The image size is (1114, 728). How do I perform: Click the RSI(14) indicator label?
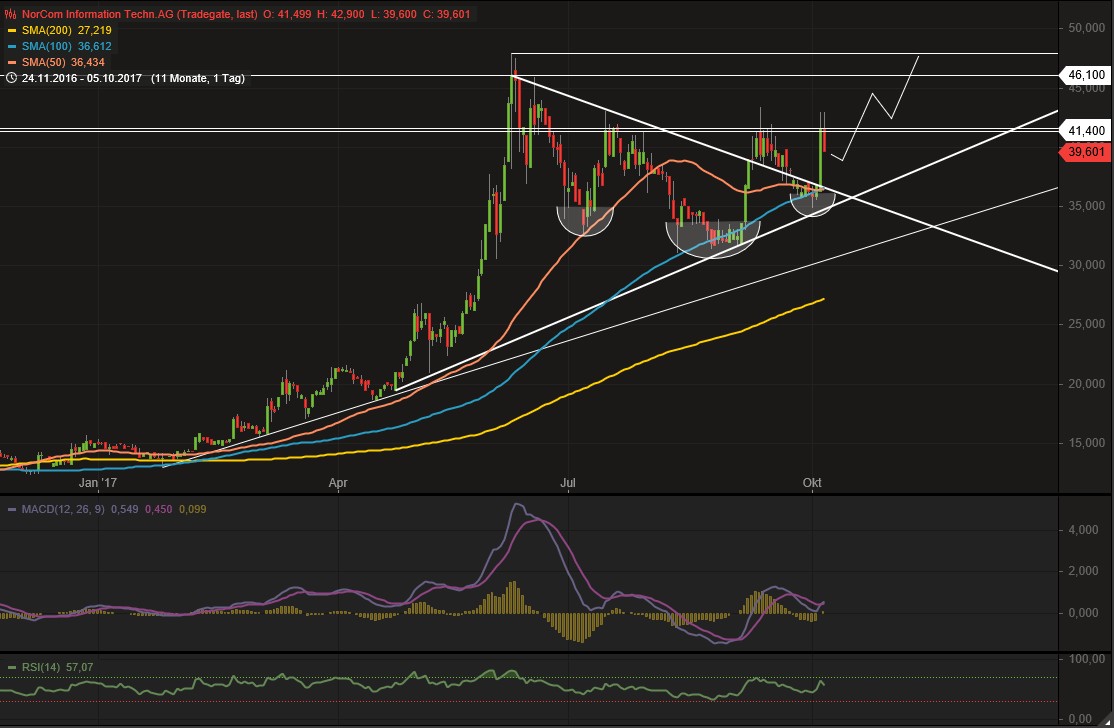tap(40, 667)
